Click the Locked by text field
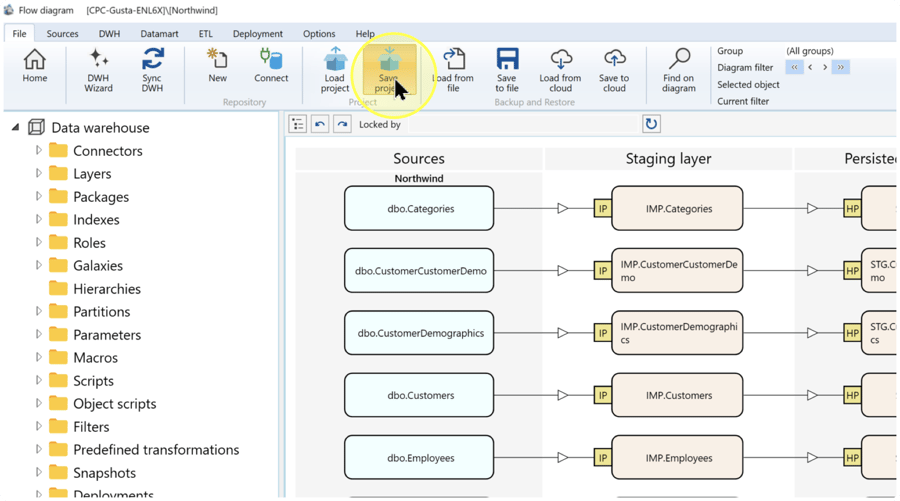The image size is (900, 501). tap(522, 124)
